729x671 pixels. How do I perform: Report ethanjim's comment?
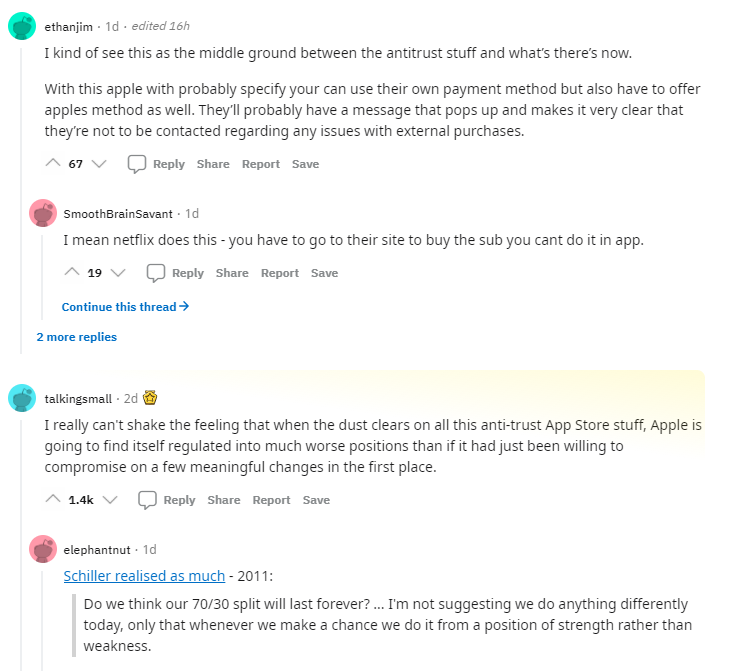coord(261,164)
